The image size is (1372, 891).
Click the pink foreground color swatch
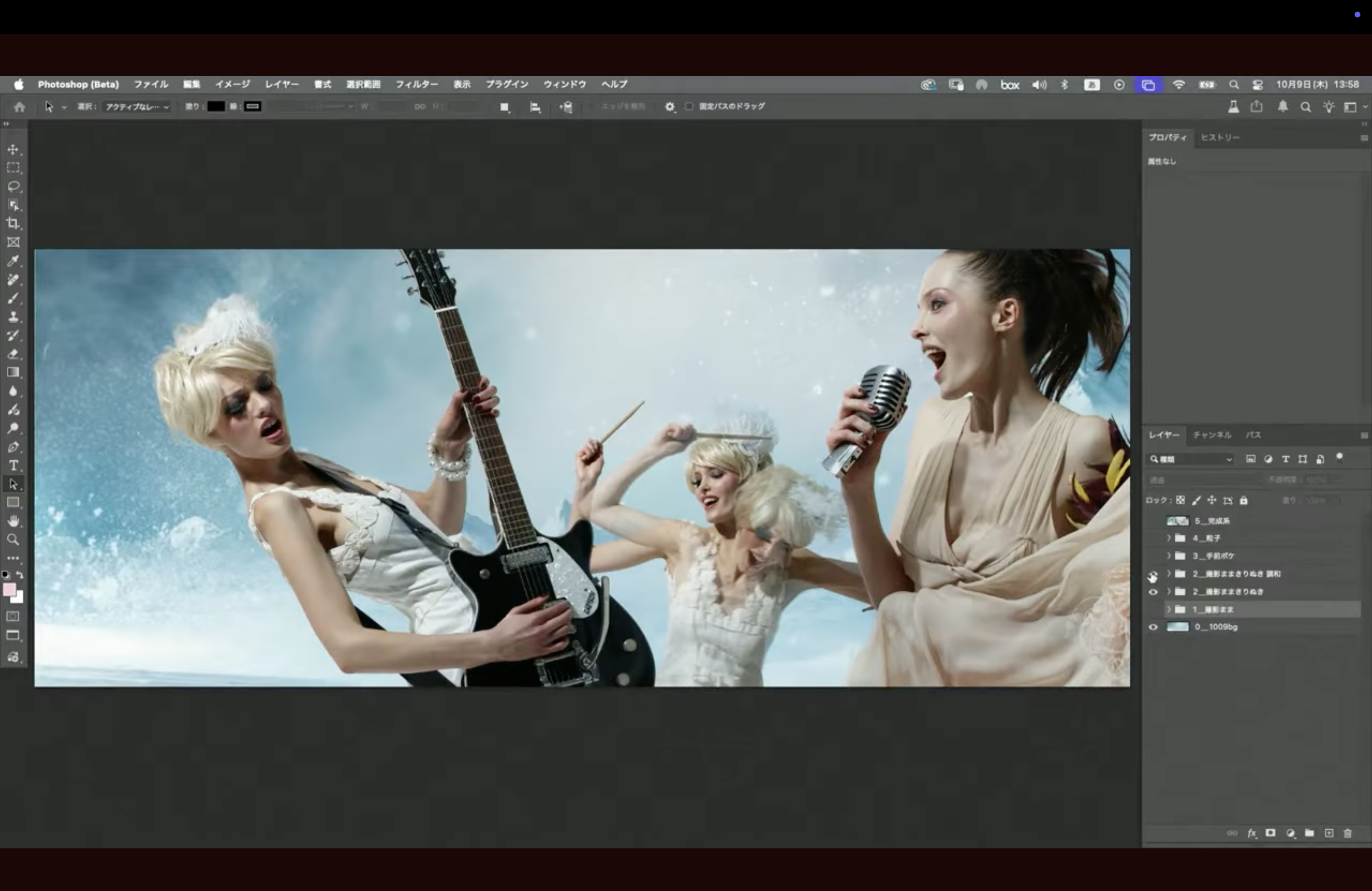point(9,590)
